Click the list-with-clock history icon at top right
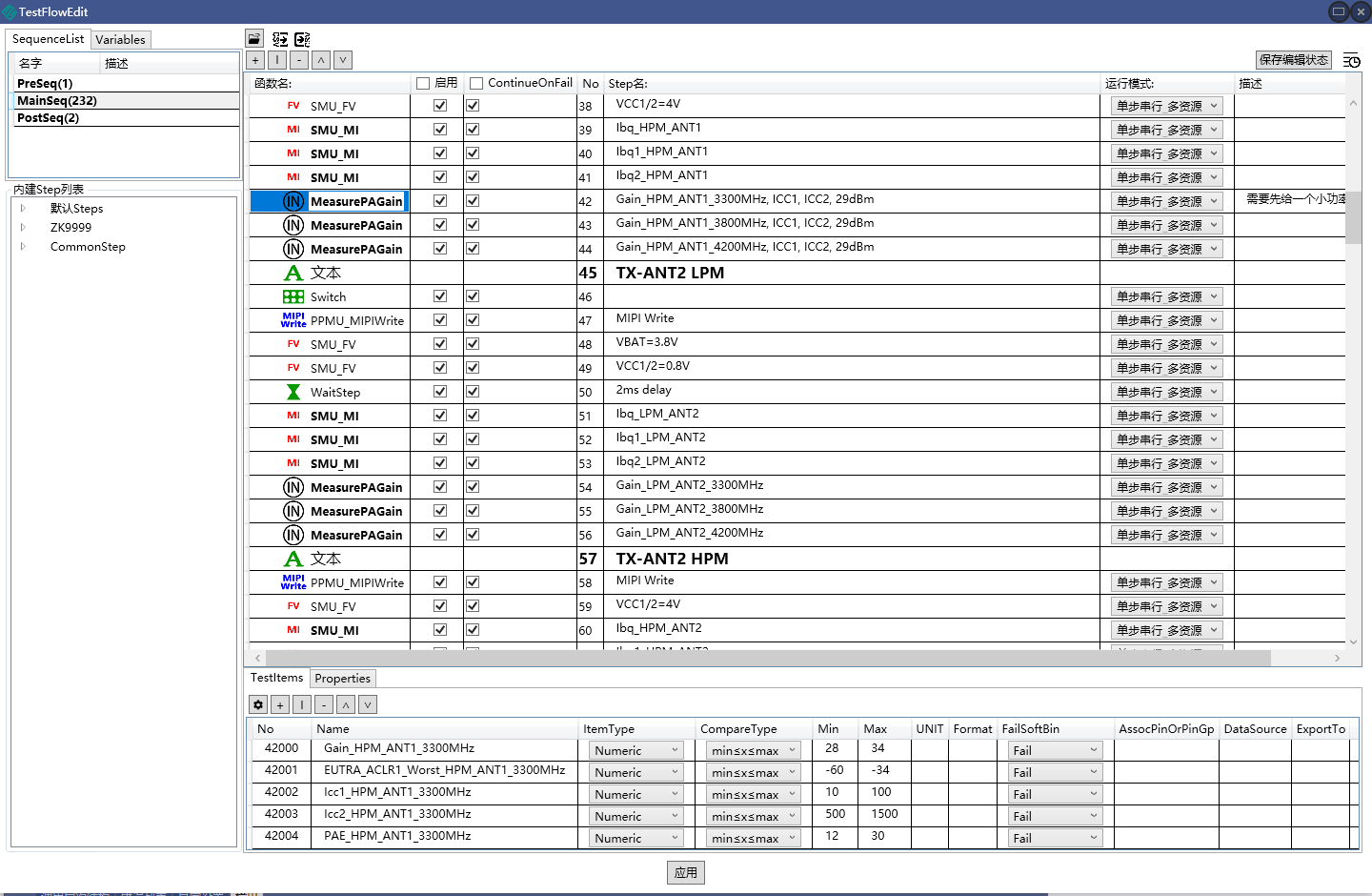 tap(1351, 60)
